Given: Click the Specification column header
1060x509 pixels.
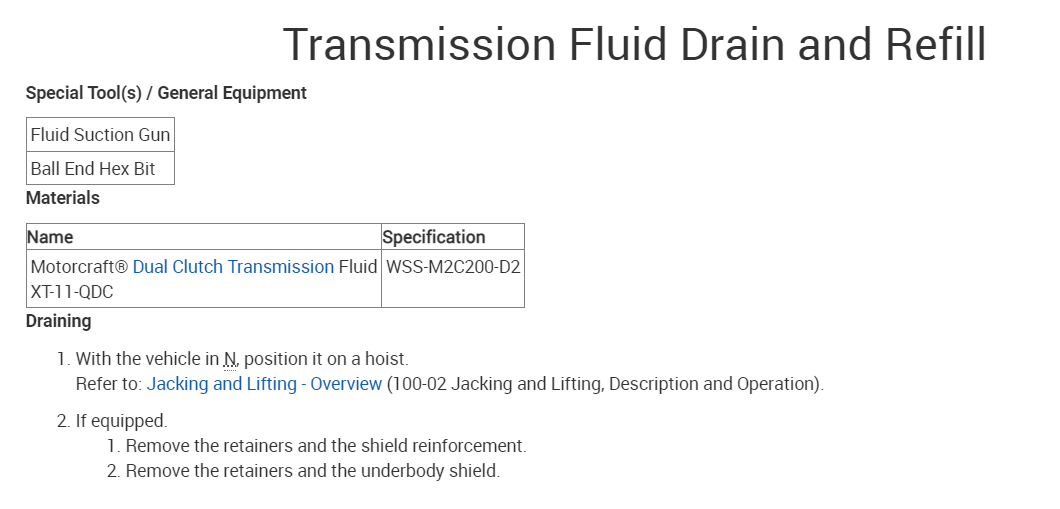Looking at the screenshot, I should pyautogui.click(x=434, y=237).
